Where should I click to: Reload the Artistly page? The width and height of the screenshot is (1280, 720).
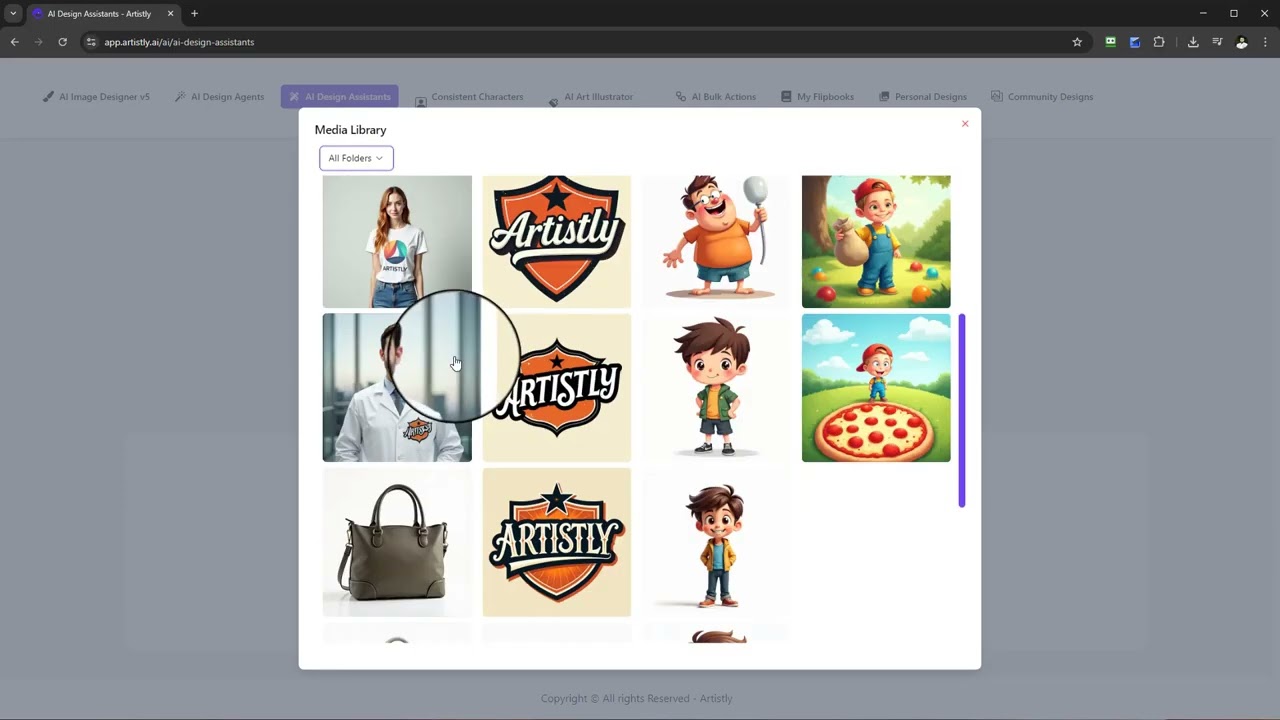[62, 42]
